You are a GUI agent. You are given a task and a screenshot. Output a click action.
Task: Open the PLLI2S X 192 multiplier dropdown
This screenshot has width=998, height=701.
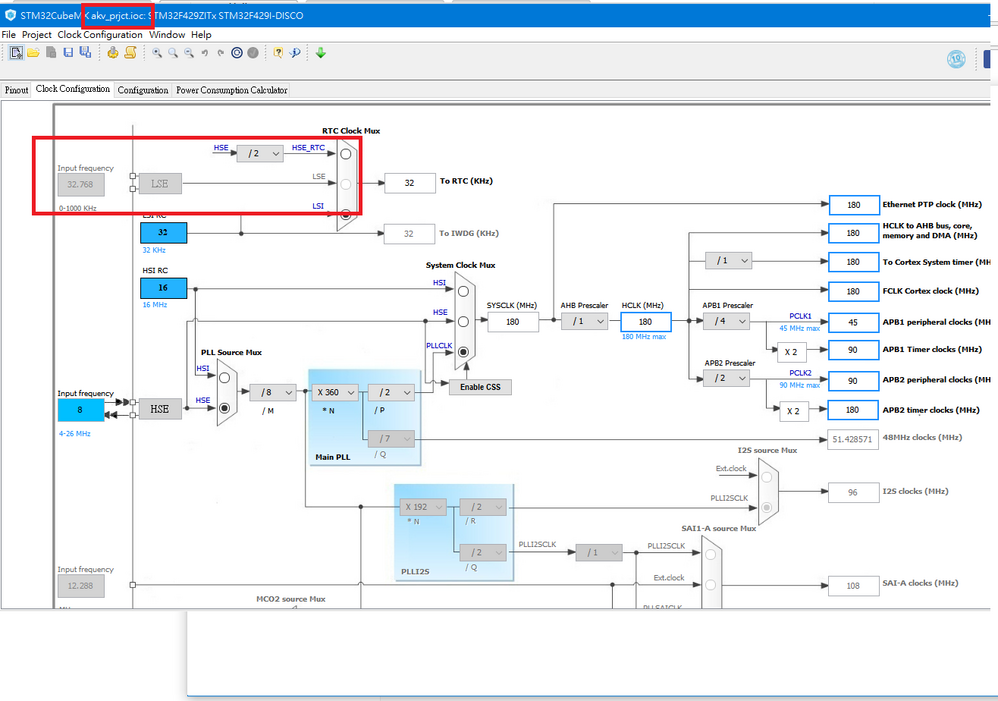pos(423,507)
